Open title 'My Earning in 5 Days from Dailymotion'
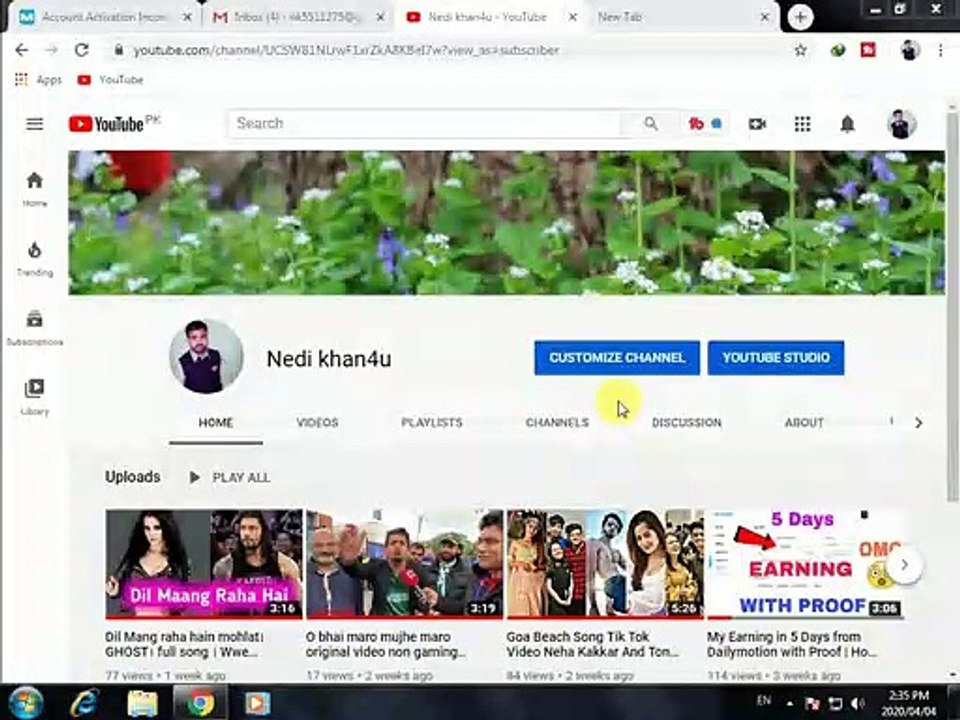The width and height of the screenshot is (960, 720). click(x=792, y=645)
